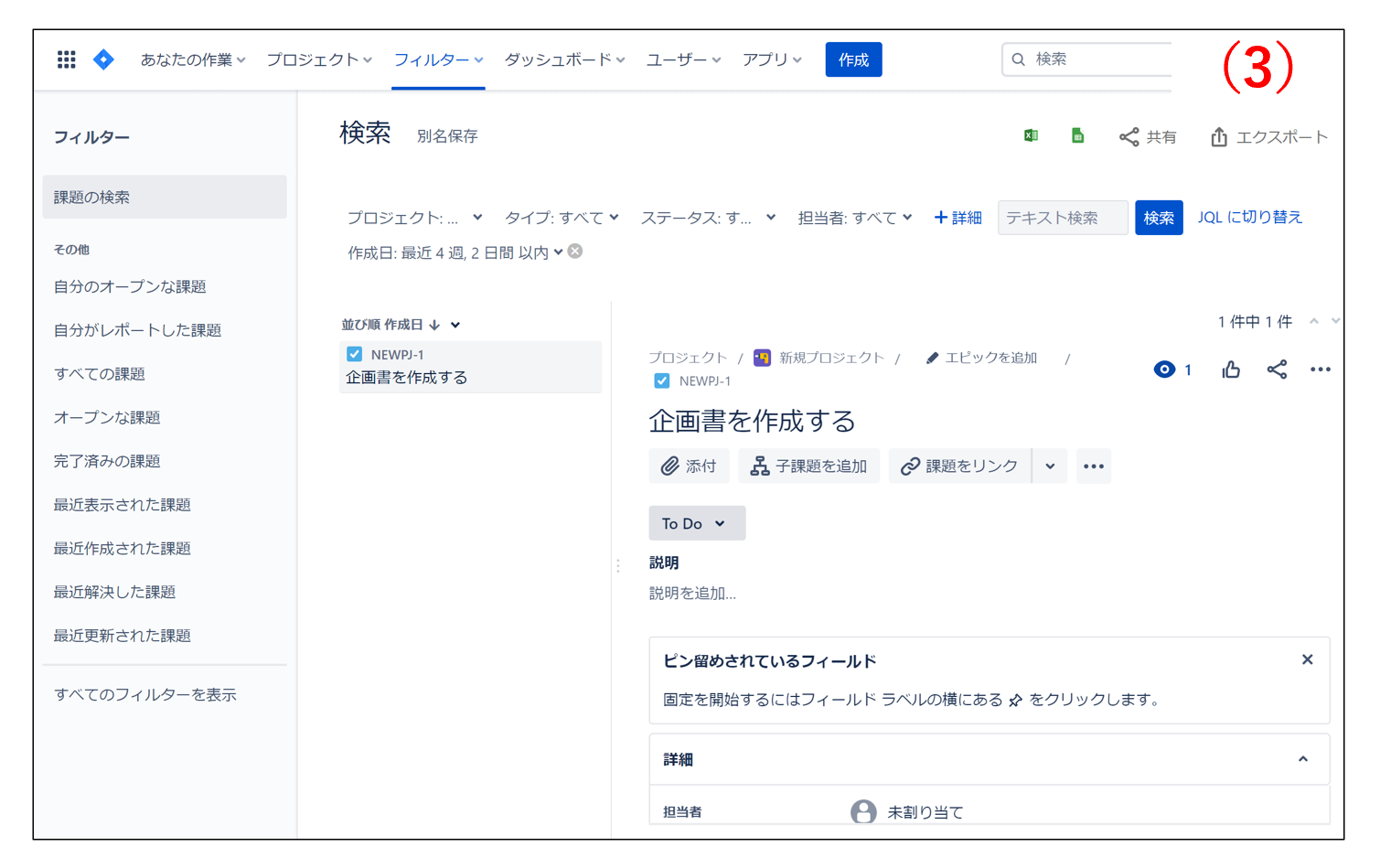The image size is (1380, 868).
Task: Open ユーザー menu
Action: [x=683, y=59]
